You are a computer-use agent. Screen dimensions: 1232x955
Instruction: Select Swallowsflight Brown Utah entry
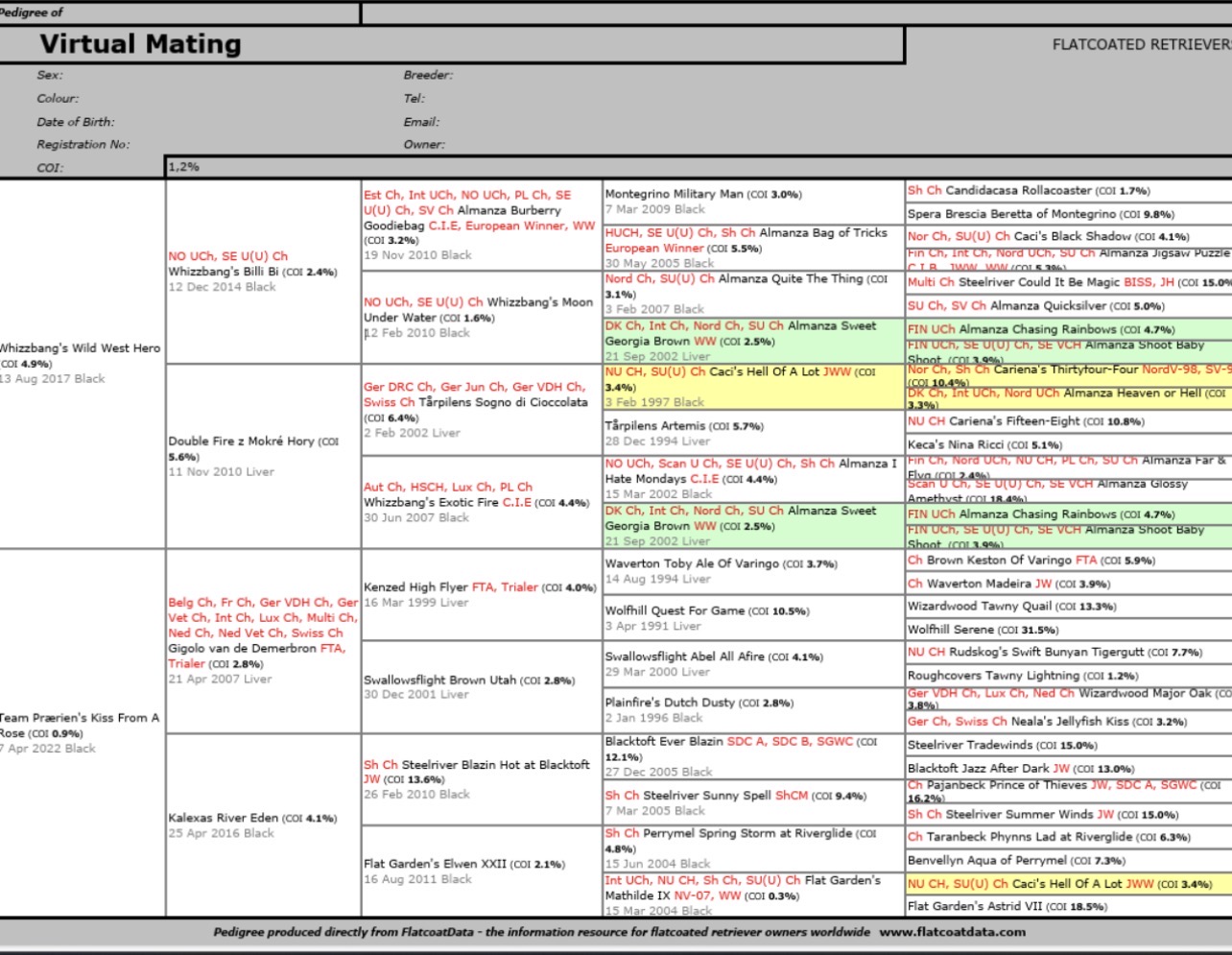(439, 680)
